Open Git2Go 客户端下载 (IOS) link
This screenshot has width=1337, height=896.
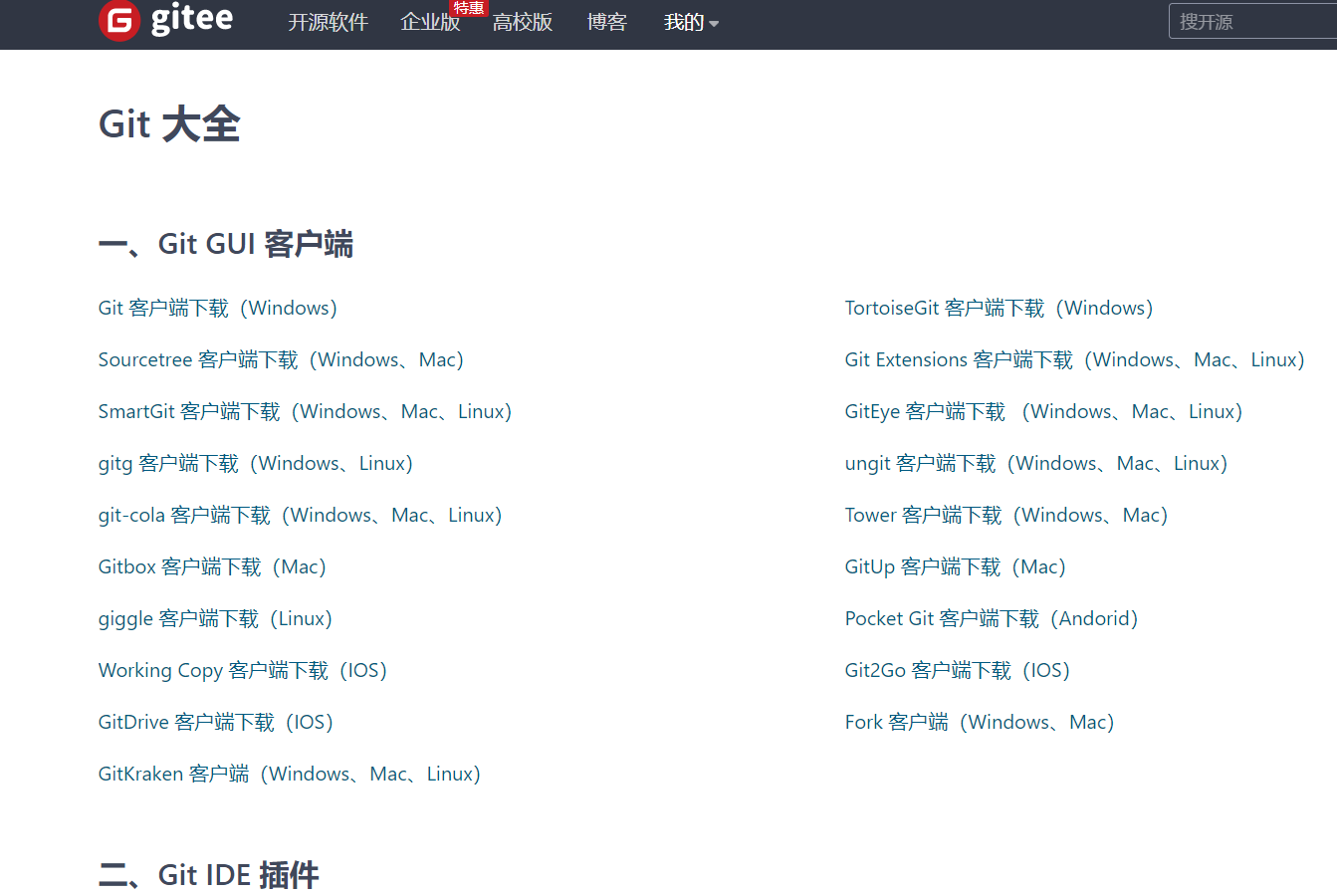[958, 671]
